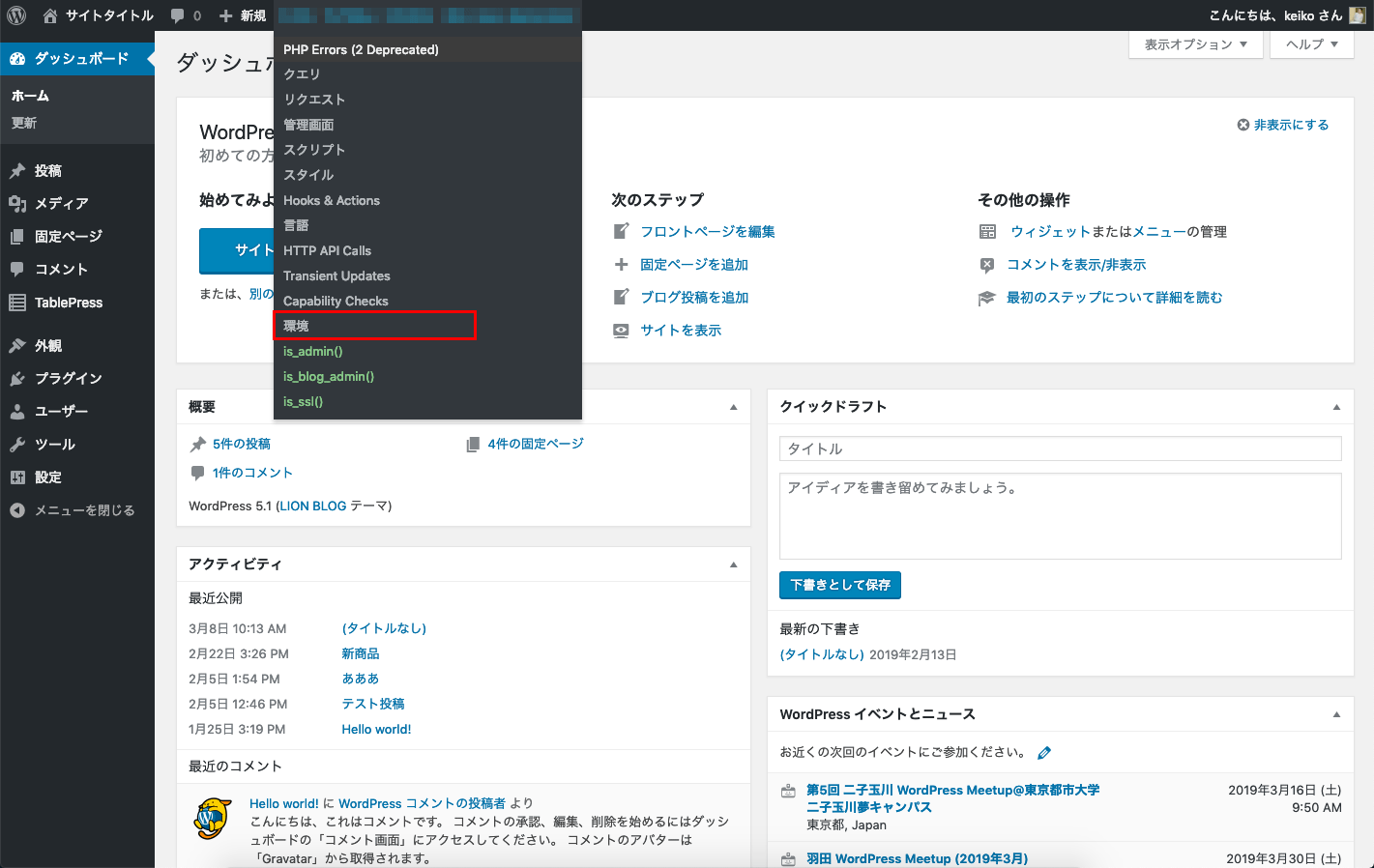The width and height of the screenshot is (1374, 868).
Task: Select Transient Updates menu entry
Action: pos(427,275)
